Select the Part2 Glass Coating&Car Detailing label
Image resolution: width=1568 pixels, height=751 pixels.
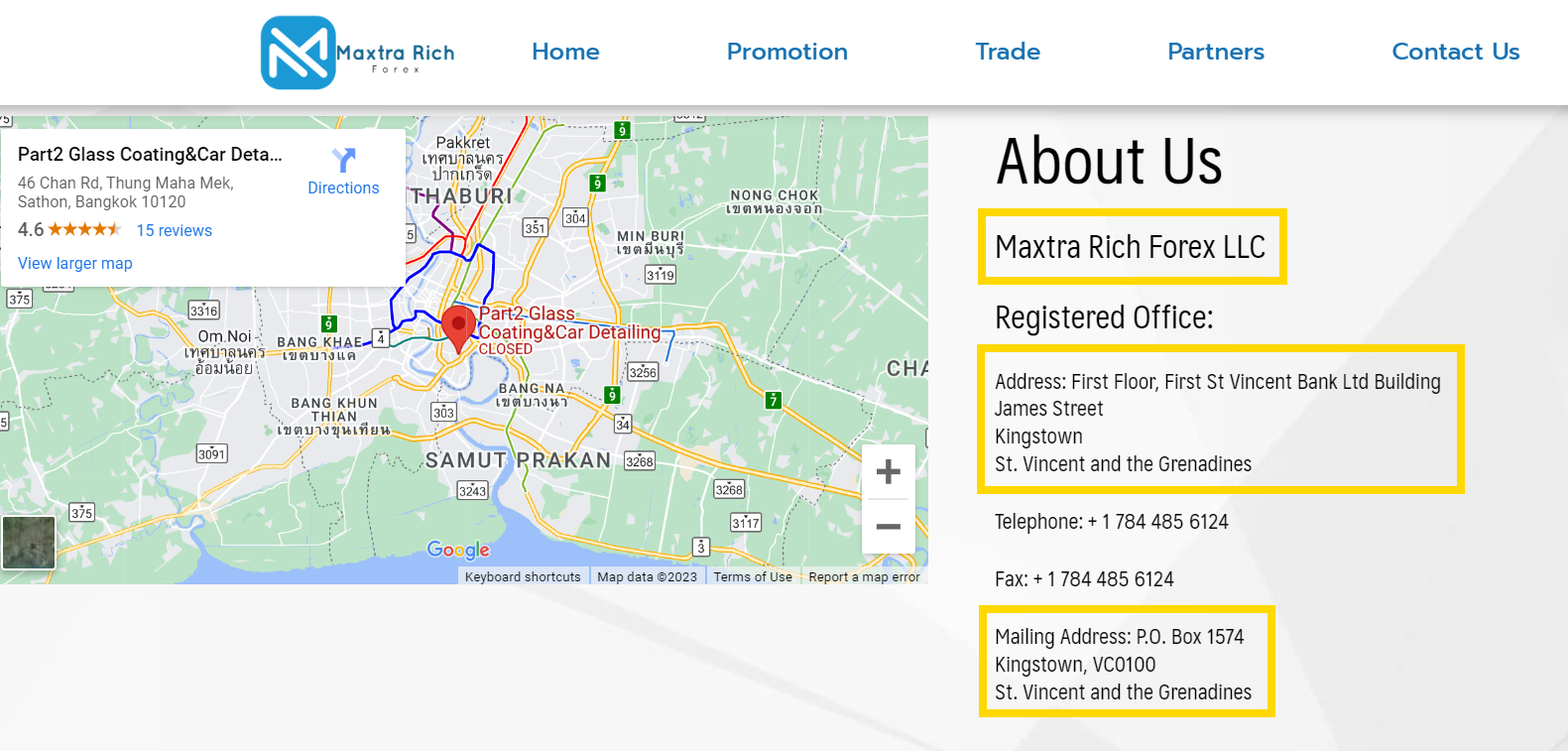click(x=569, y=329)
